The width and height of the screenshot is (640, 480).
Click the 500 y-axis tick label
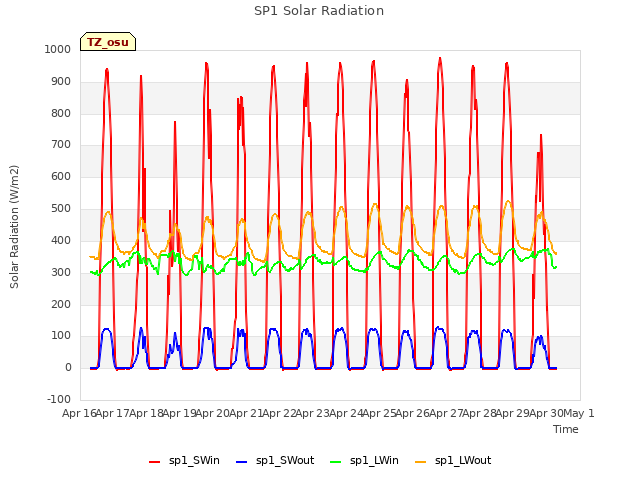[61, 209]
